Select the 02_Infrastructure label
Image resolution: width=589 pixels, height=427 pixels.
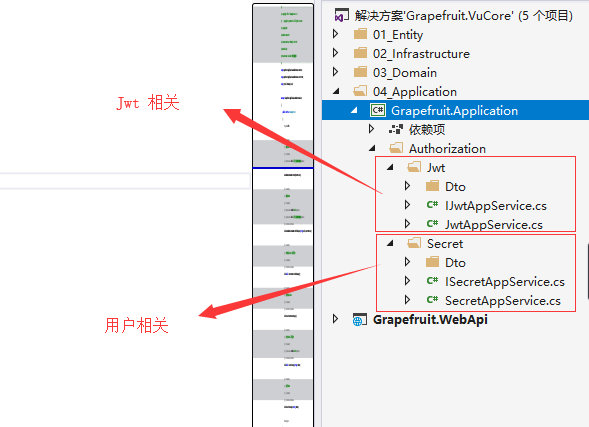click(421, 54)
